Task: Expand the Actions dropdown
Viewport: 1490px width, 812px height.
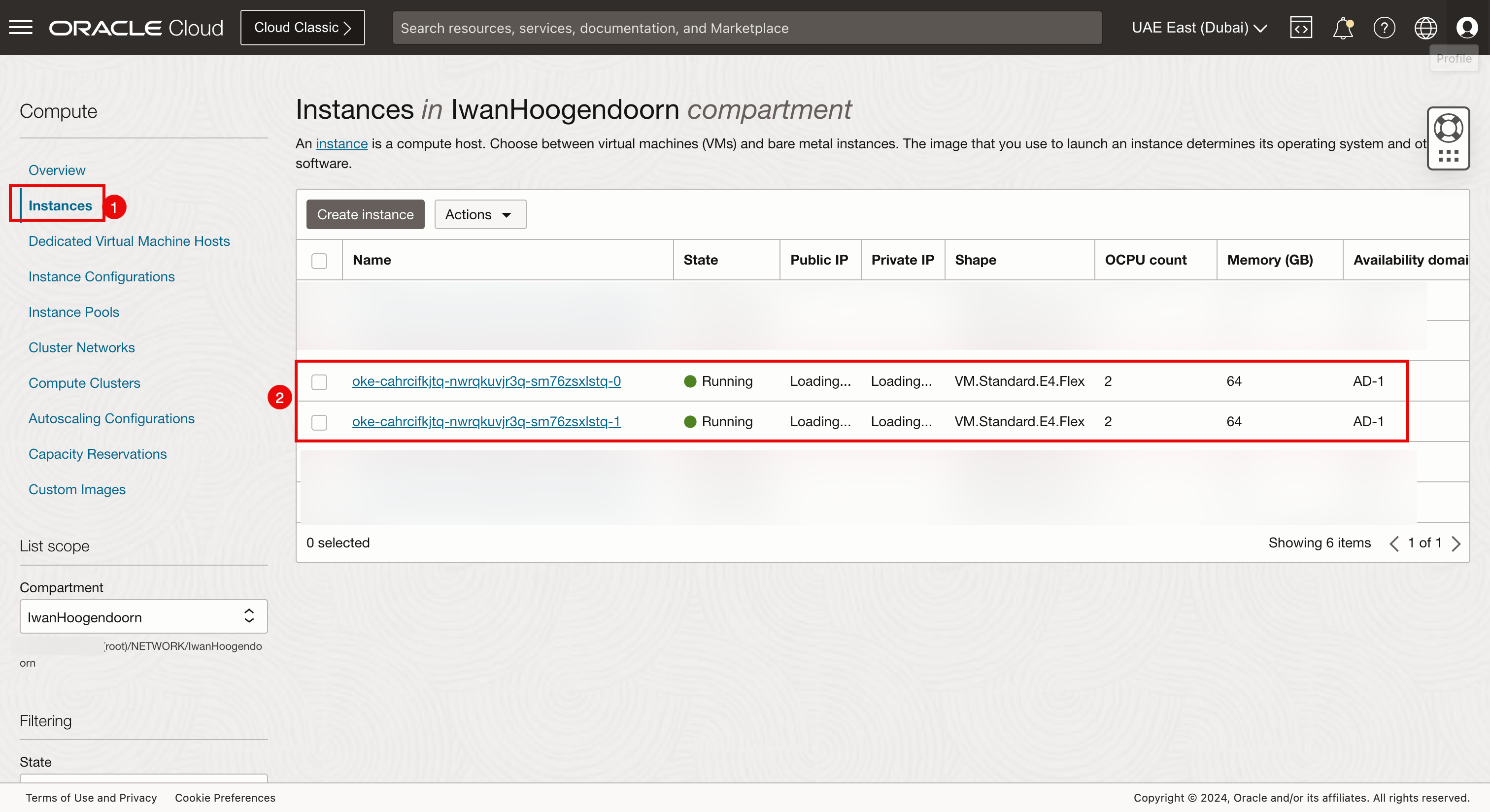Action: [480, 214]
